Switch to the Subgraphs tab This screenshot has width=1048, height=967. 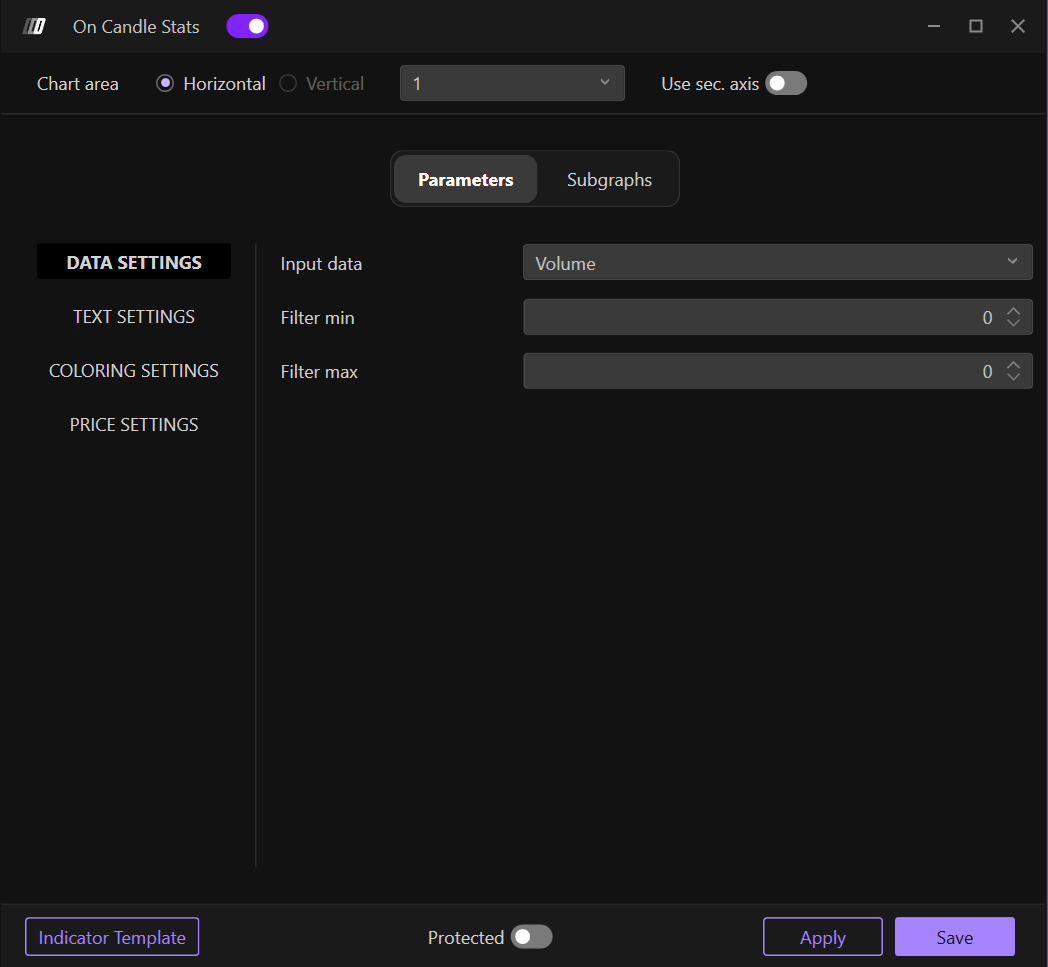pos(609,180)
